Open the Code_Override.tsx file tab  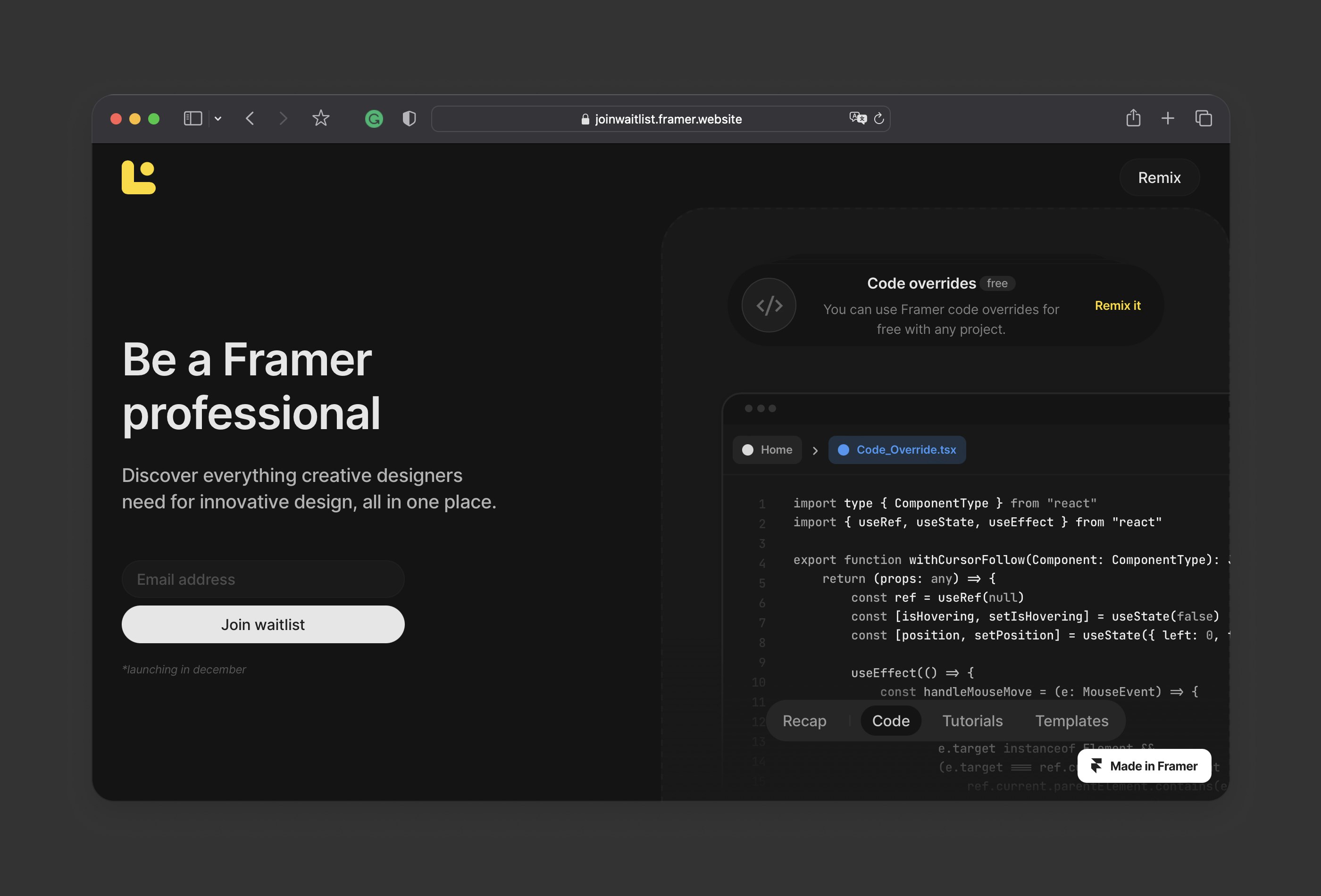pyautogui.click(x=896, y=449)
